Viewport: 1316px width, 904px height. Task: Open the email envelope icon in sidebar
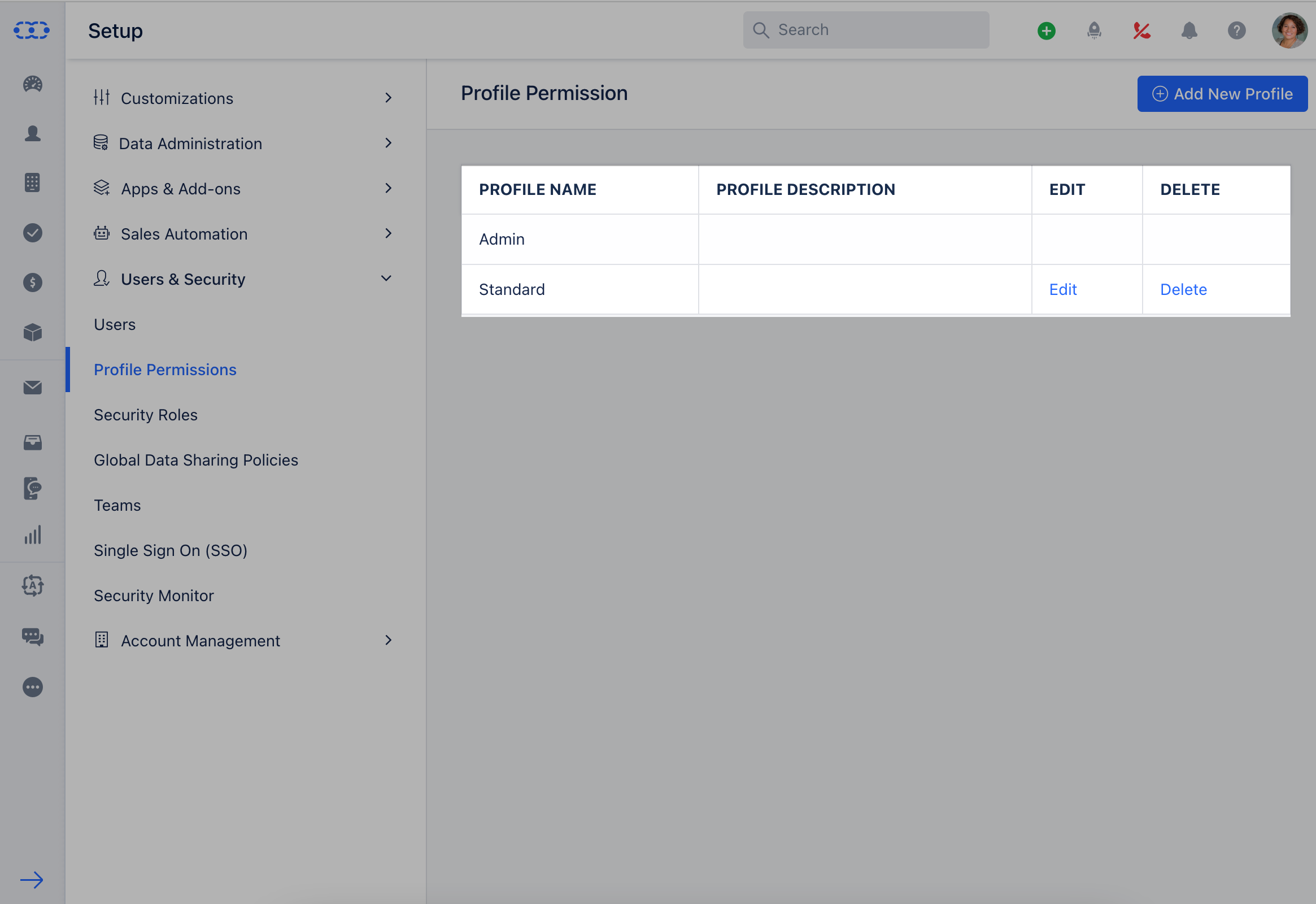32,388
